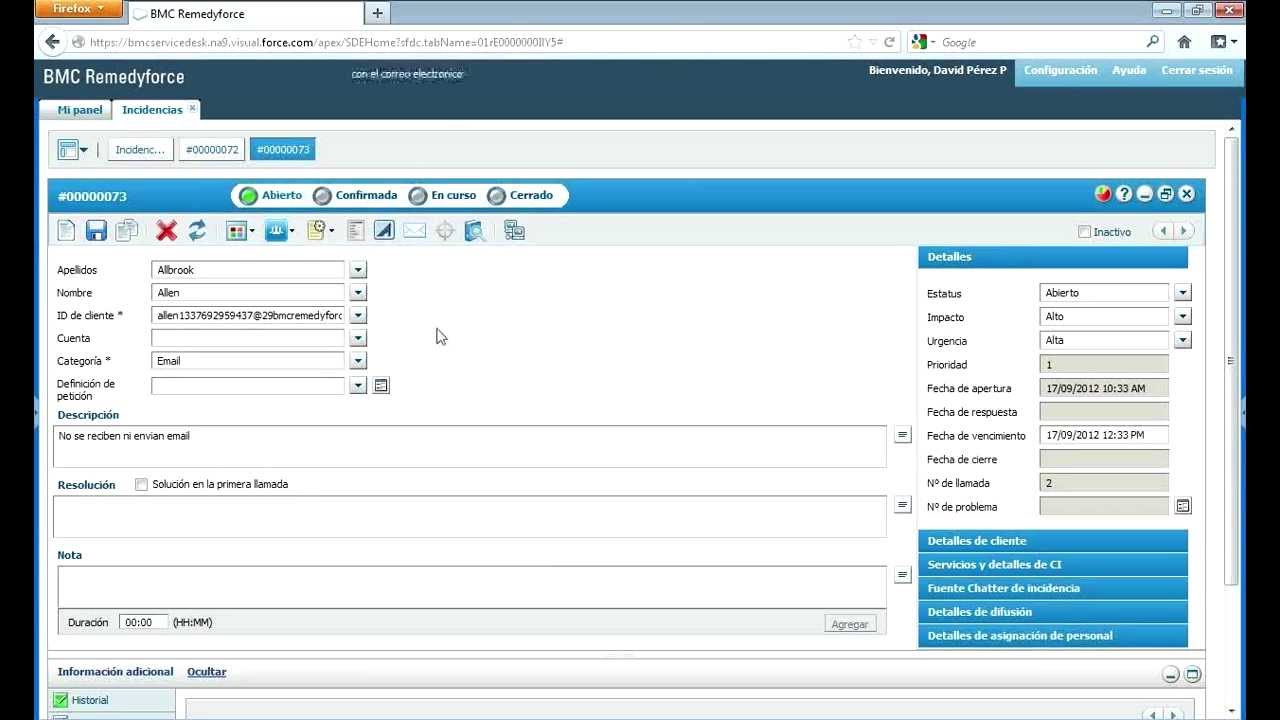Open the pie chart icon in header
This screenshot has width=1280, height=720.
1103,194
